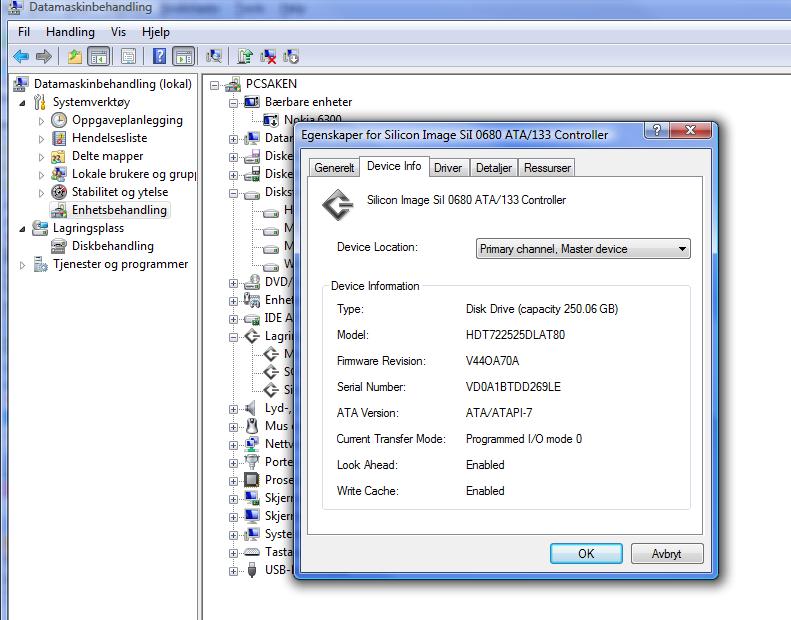This screenshot has width=791, height=620.
Task: Collapse the Systemverktøy node
Action: click(x=22, y=103)
